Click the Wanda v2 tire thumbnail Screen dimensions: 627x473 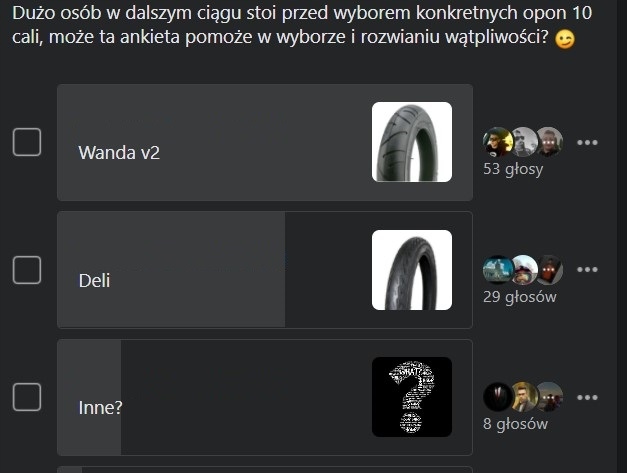(x=412, y=142)
